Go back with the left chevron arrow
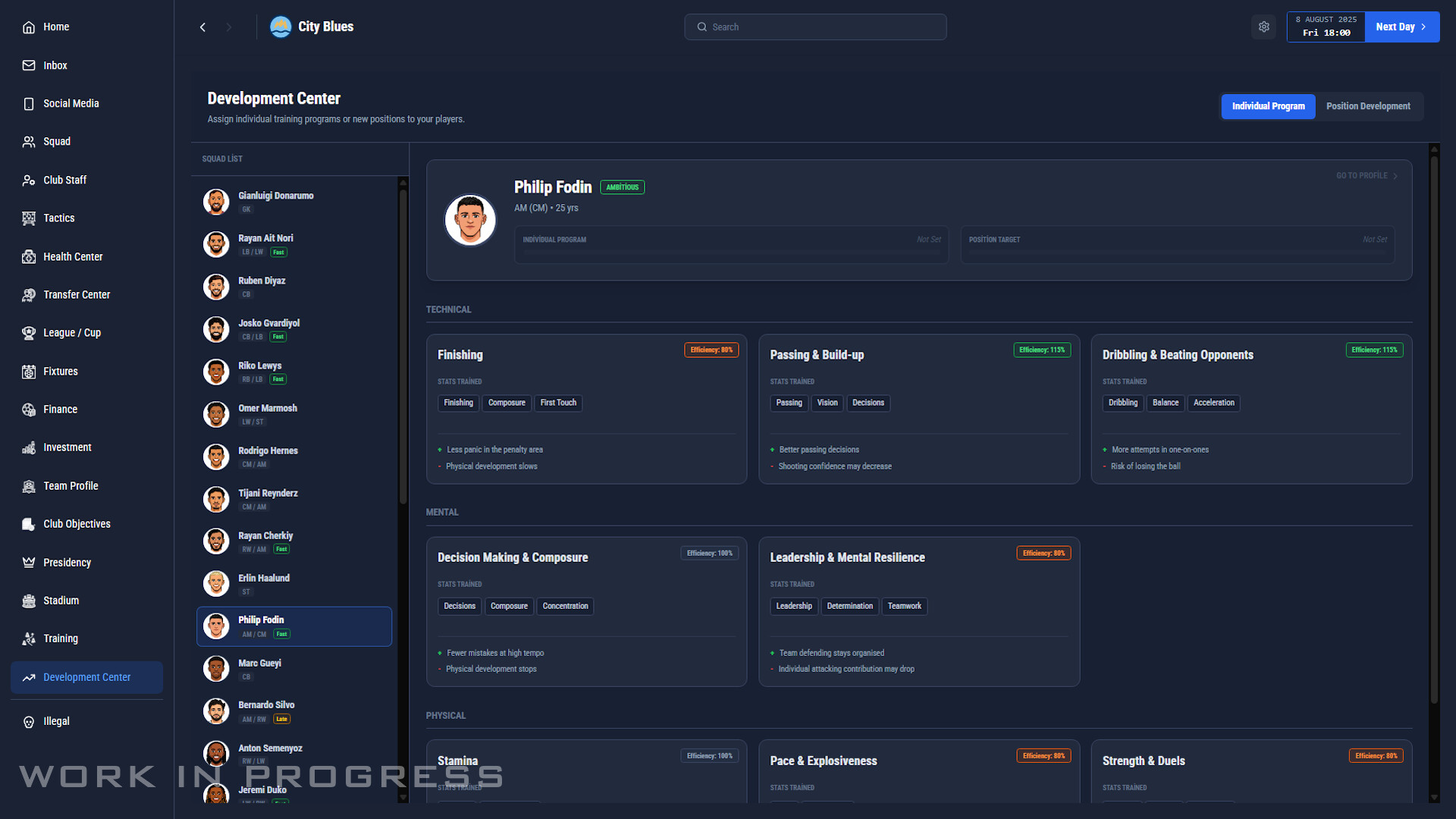1456x819 pixels. 202,27
